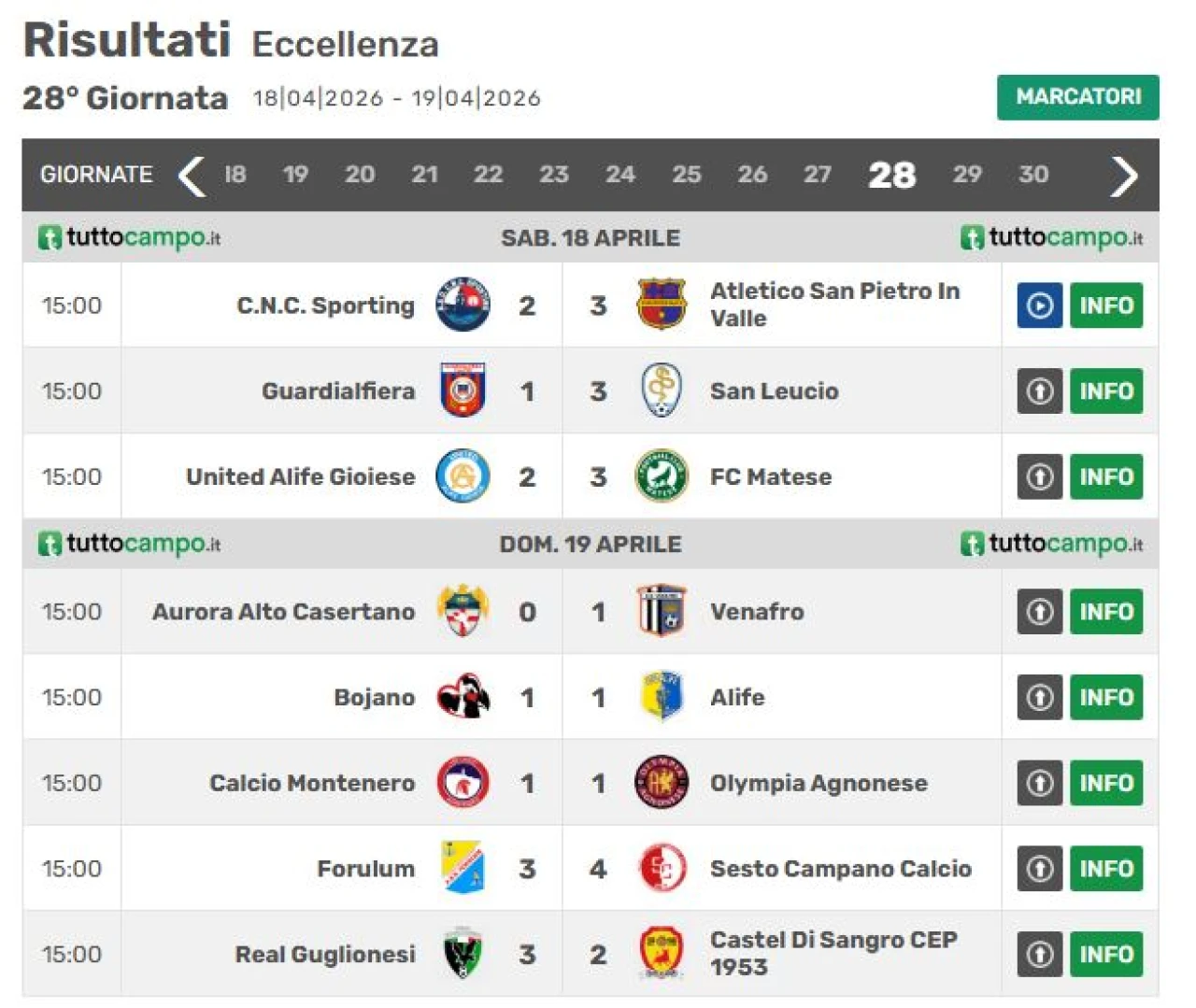Viewport: 1196px width, 1008px height.
Task: Play video for C.N.C. Sporting match
Action: pos(1039,305)
